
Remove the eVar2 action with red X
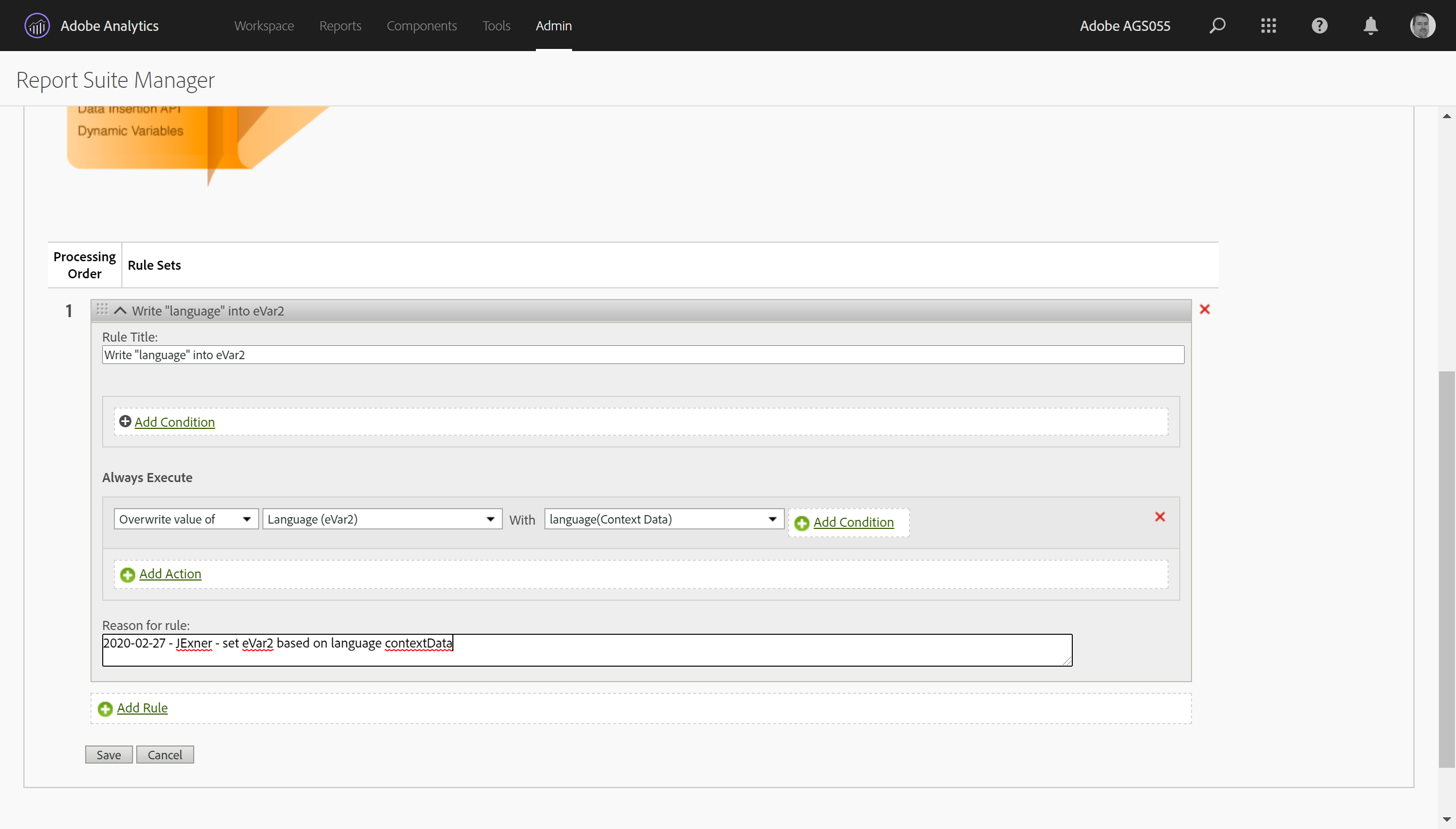[1160, 517]
